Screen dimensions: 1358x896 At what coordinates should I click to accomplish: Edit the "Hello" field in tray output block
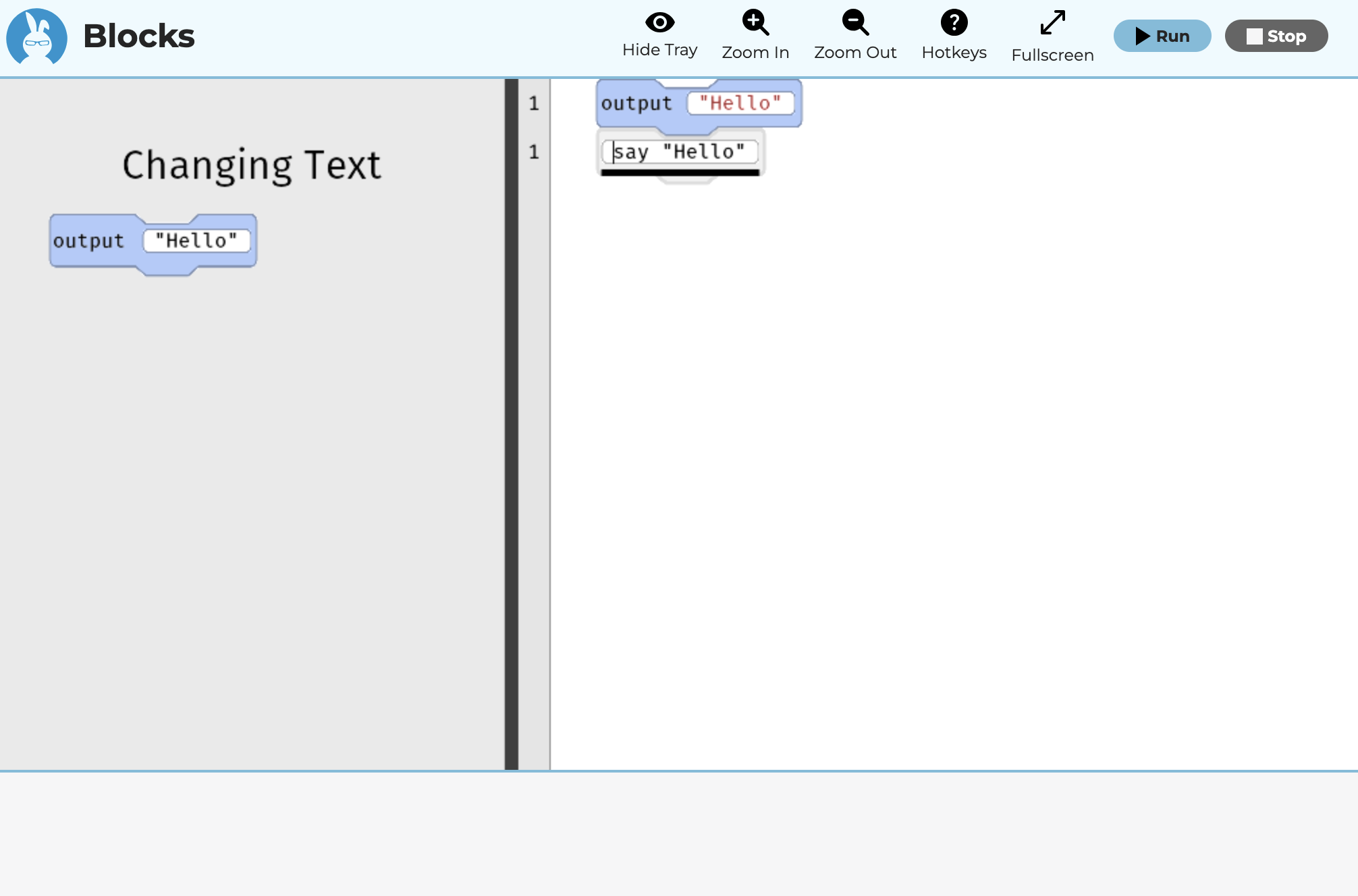pos(196,241)
